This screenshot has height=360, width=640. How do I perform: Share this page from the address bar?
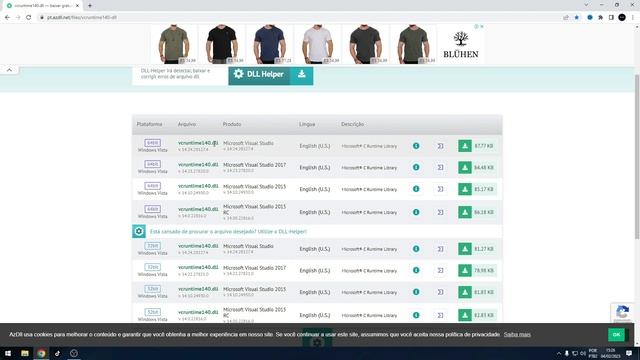click(566, 18)
